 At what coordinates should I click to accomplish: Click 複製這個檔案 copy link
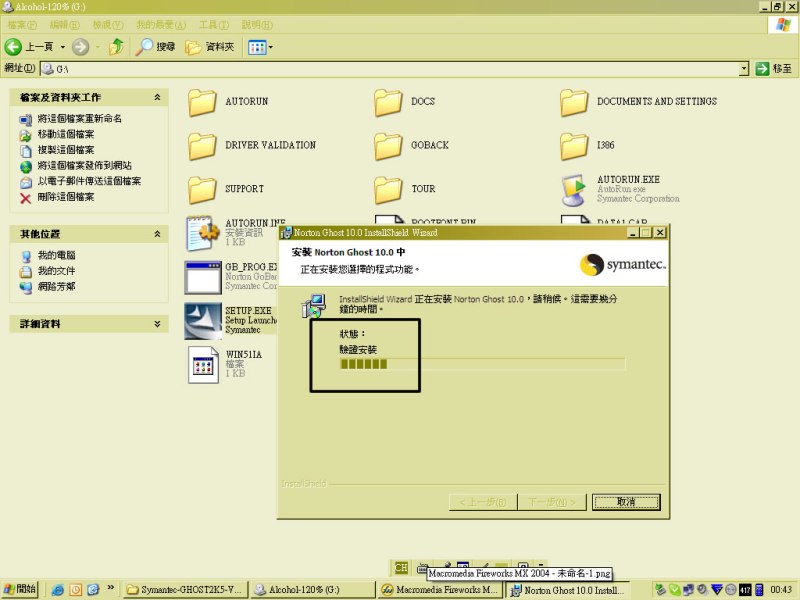tap(66, 149)
